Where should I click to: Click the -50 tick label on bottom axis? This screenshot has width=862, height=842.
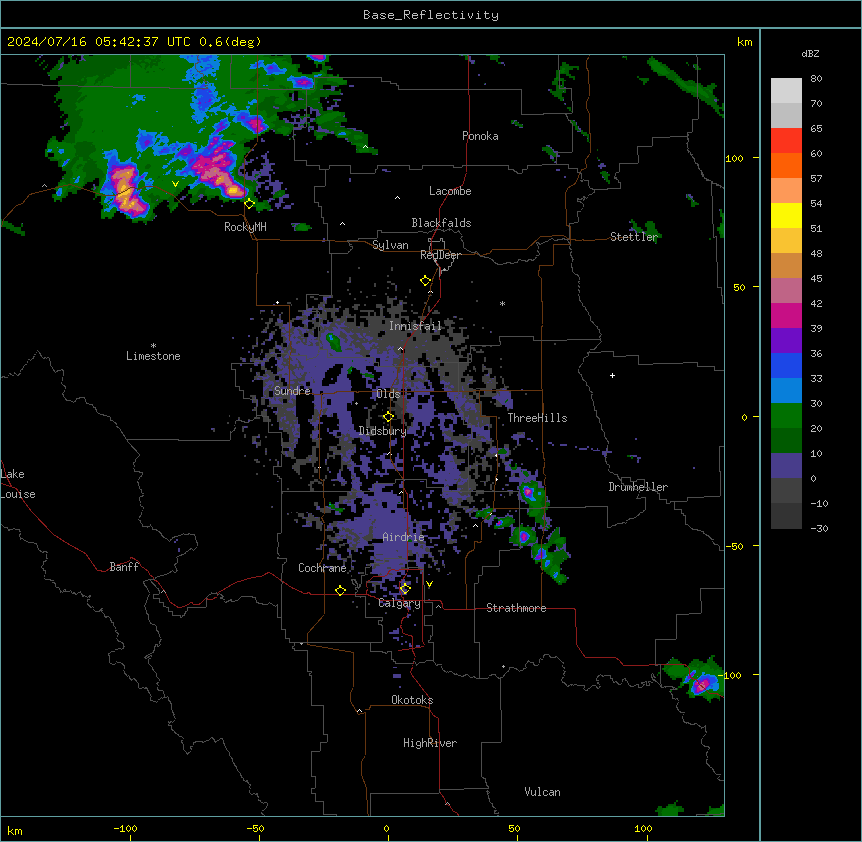coord(255,828)
